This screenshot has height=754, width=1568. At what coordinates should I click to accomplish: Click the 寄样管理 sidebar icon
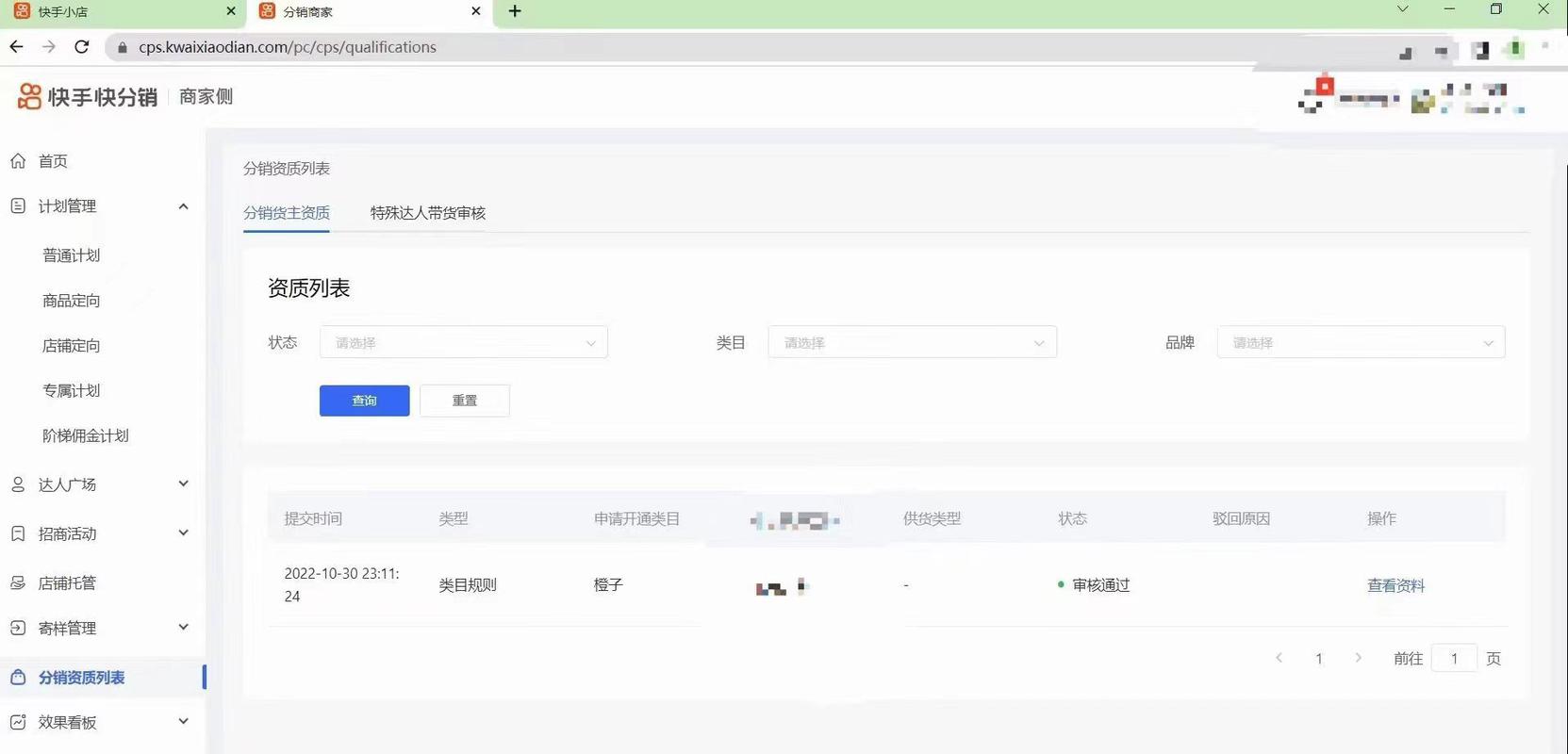18,628
